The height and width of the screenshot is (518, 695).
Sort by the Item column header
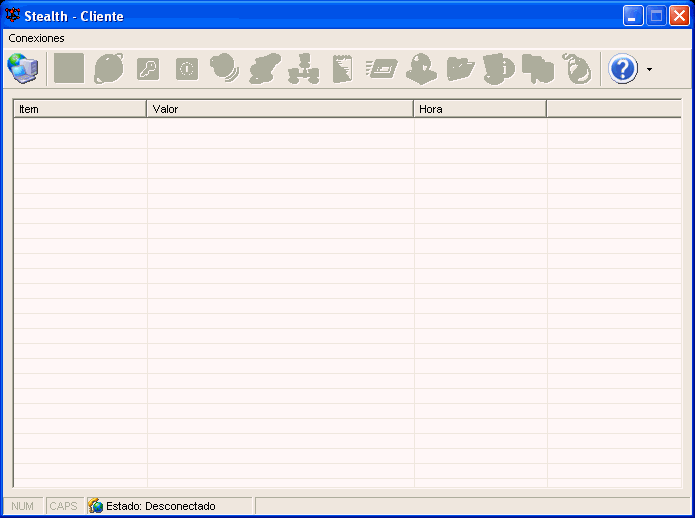tap(80, 109)
